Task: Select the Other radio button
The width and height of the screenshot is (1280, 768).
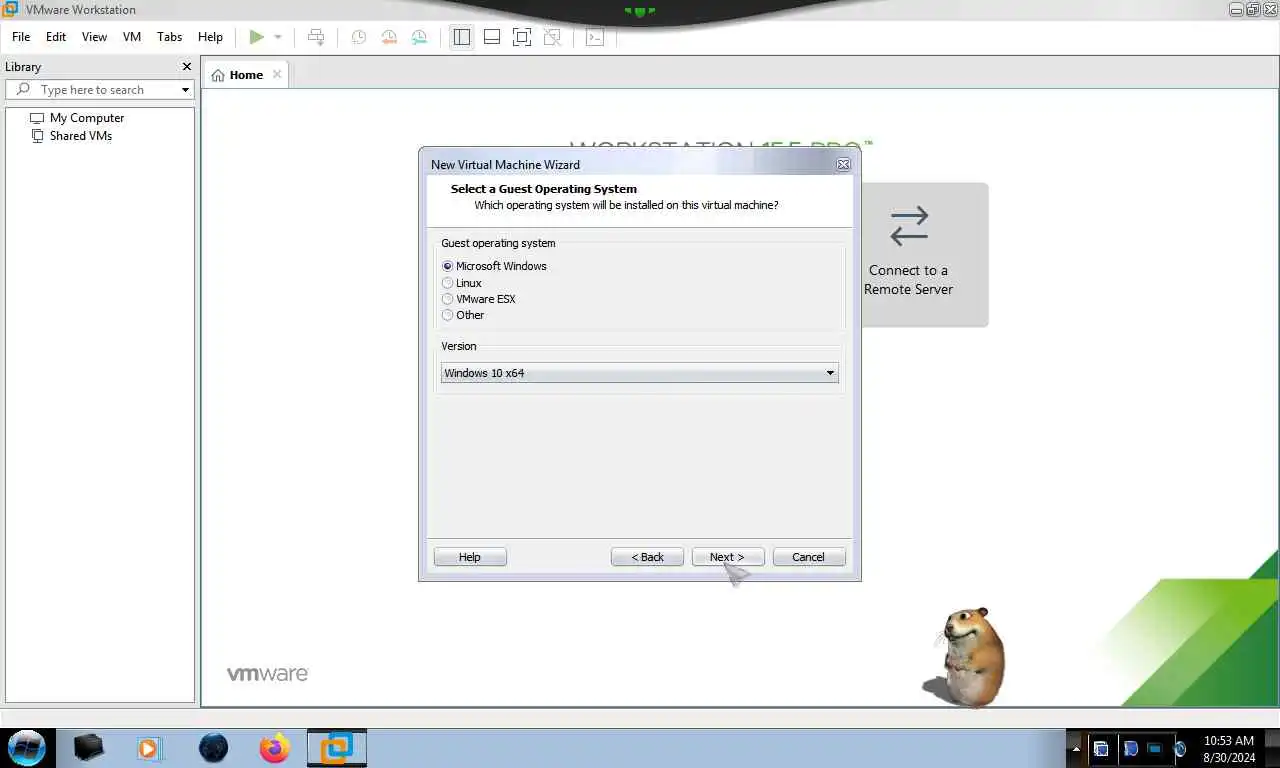Action: 448,315
